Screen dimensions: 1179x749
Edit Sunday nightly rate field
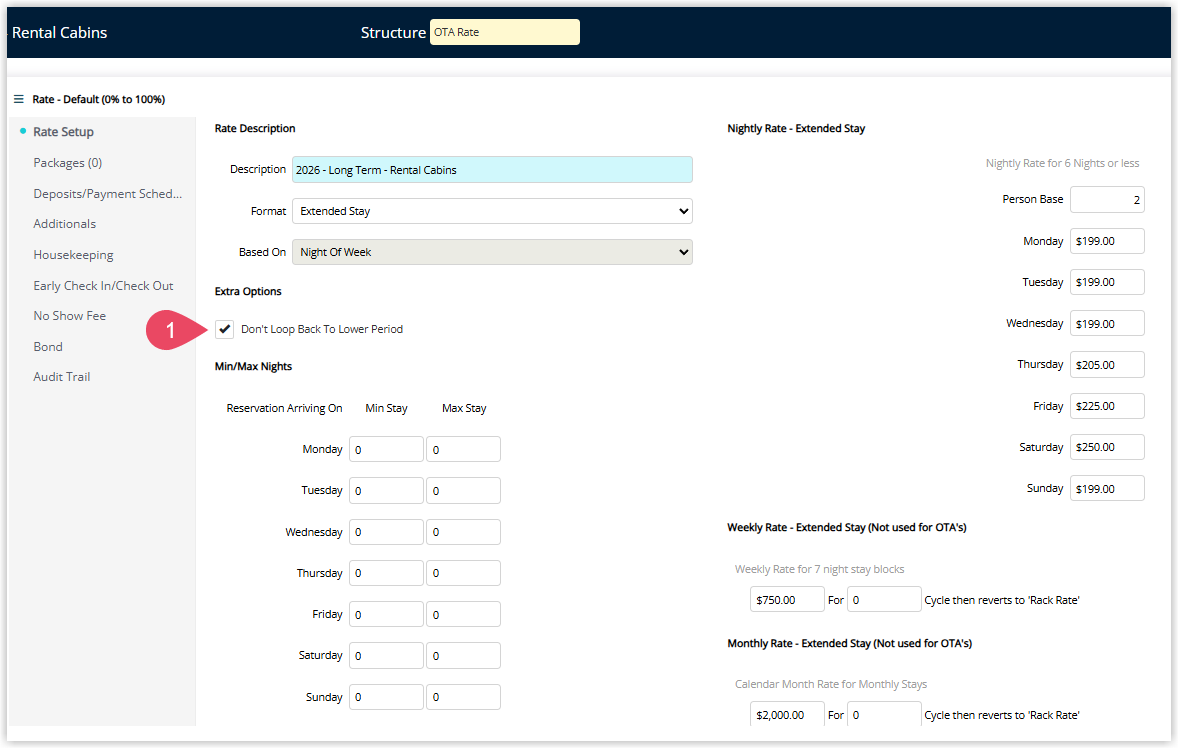1107,488
